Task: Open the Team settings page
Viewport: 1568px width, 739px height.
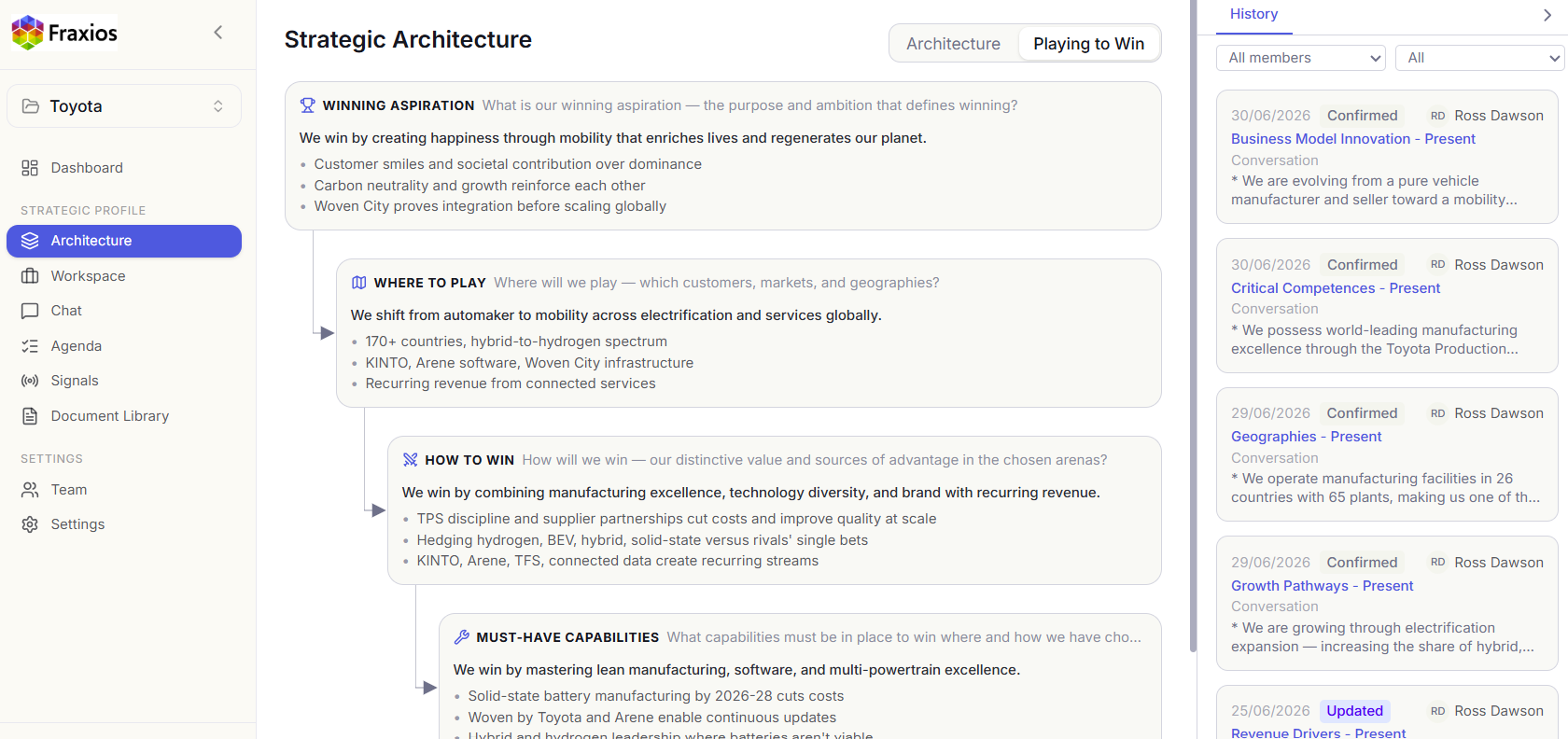Action: 124,490
